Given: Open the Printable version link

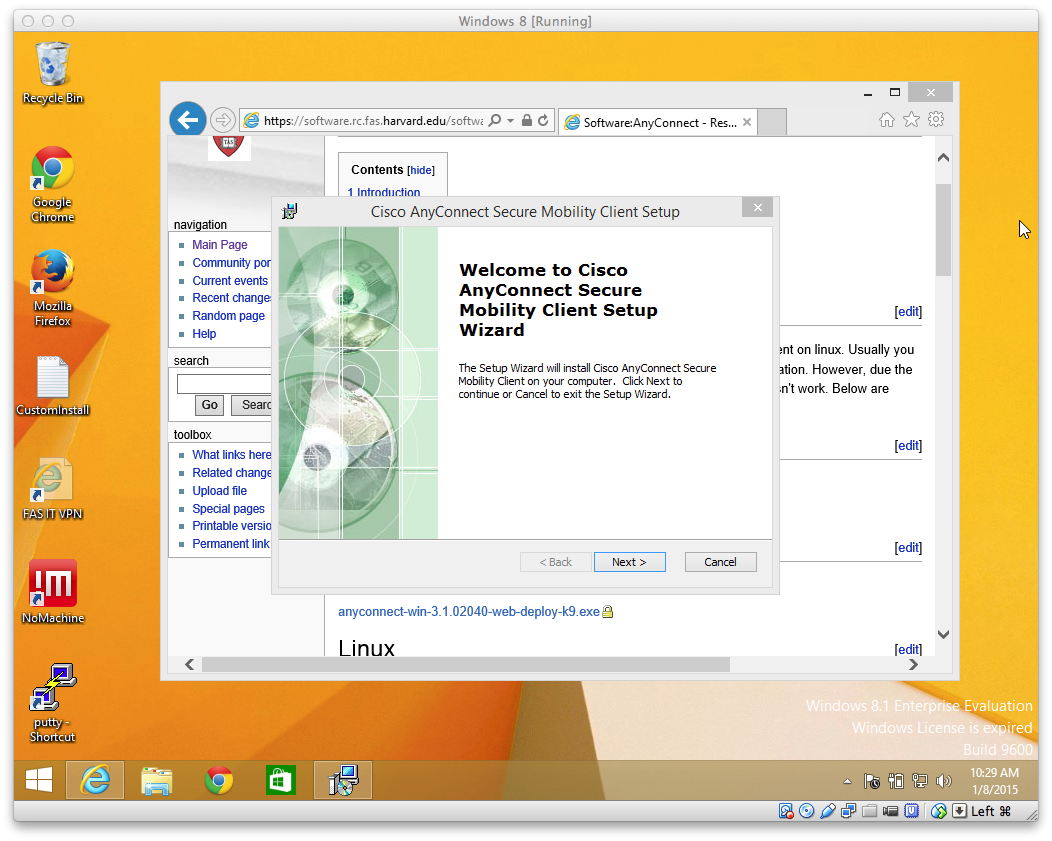Looking at the screenshot, I should click(231, 526).
